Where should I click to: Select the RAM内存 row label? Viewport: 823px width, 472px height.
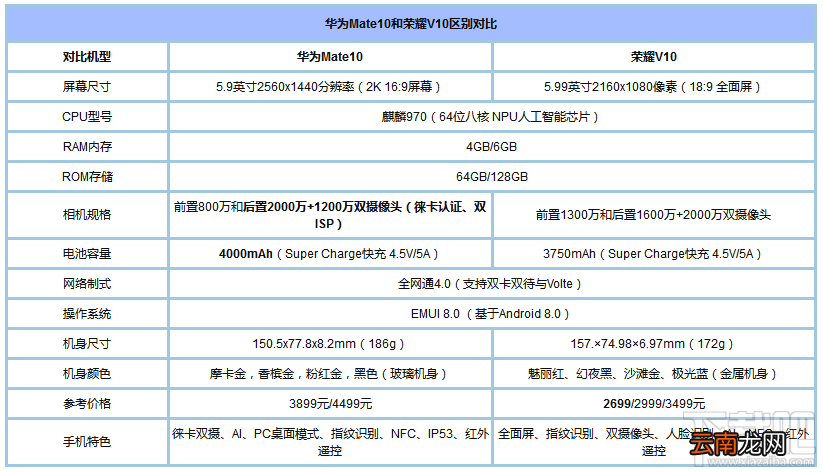[87, 146]
